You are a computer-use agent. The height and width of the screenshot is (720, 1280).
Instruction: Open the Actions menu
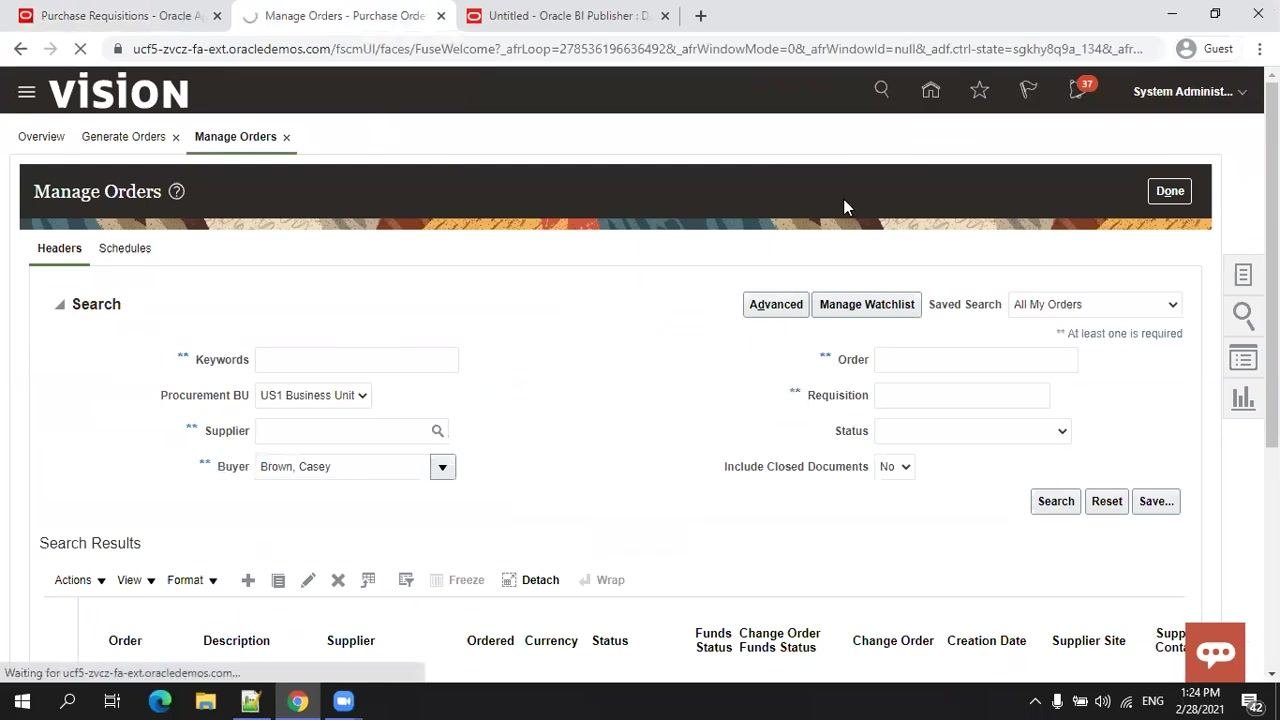point(80,580)
